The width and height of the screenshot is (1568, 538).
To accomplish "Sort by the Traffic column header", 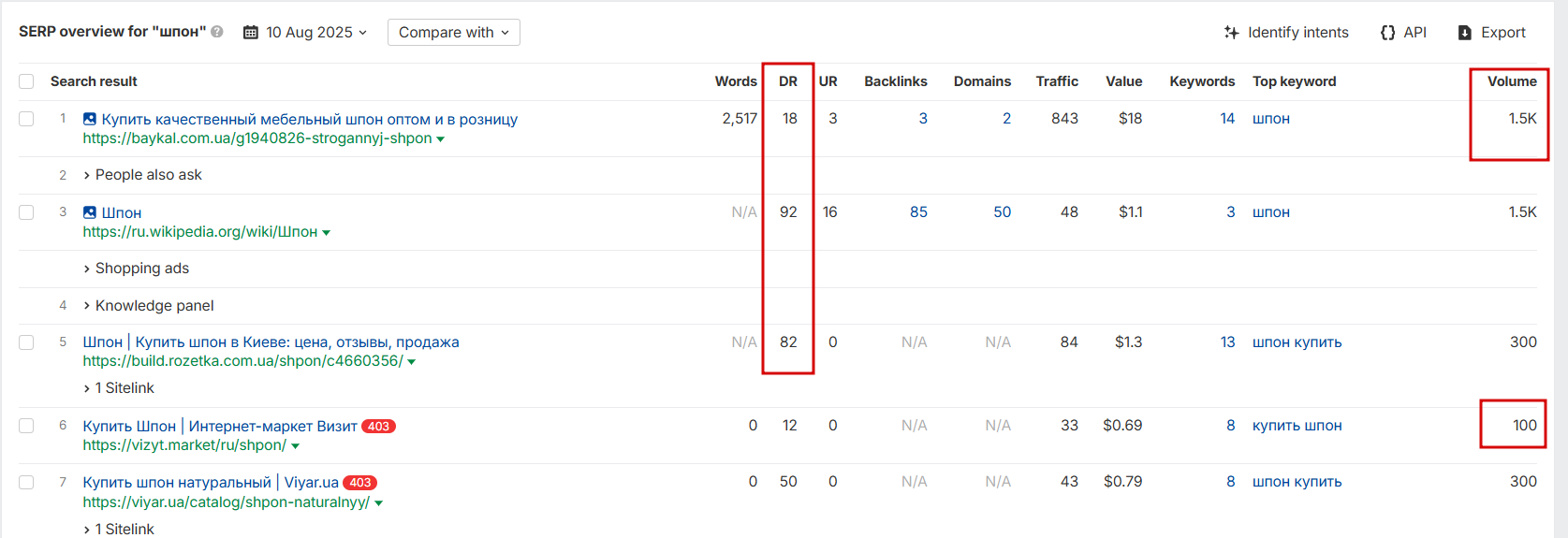I will pos(1057,81).
